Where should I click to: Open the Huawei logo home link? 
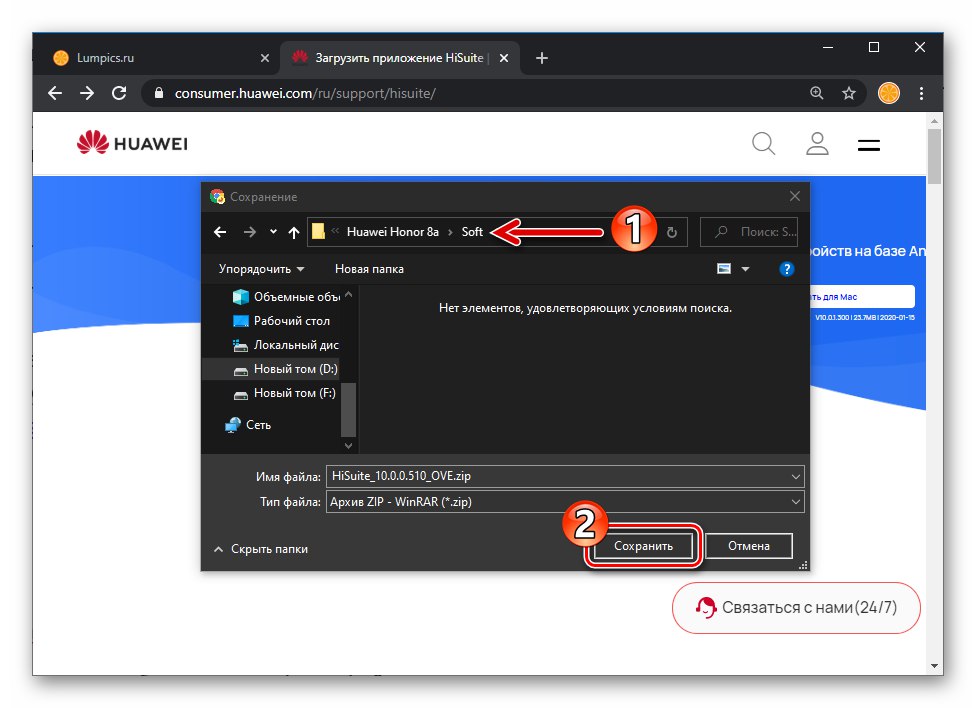pyautogui.click(x=132, y=143)
